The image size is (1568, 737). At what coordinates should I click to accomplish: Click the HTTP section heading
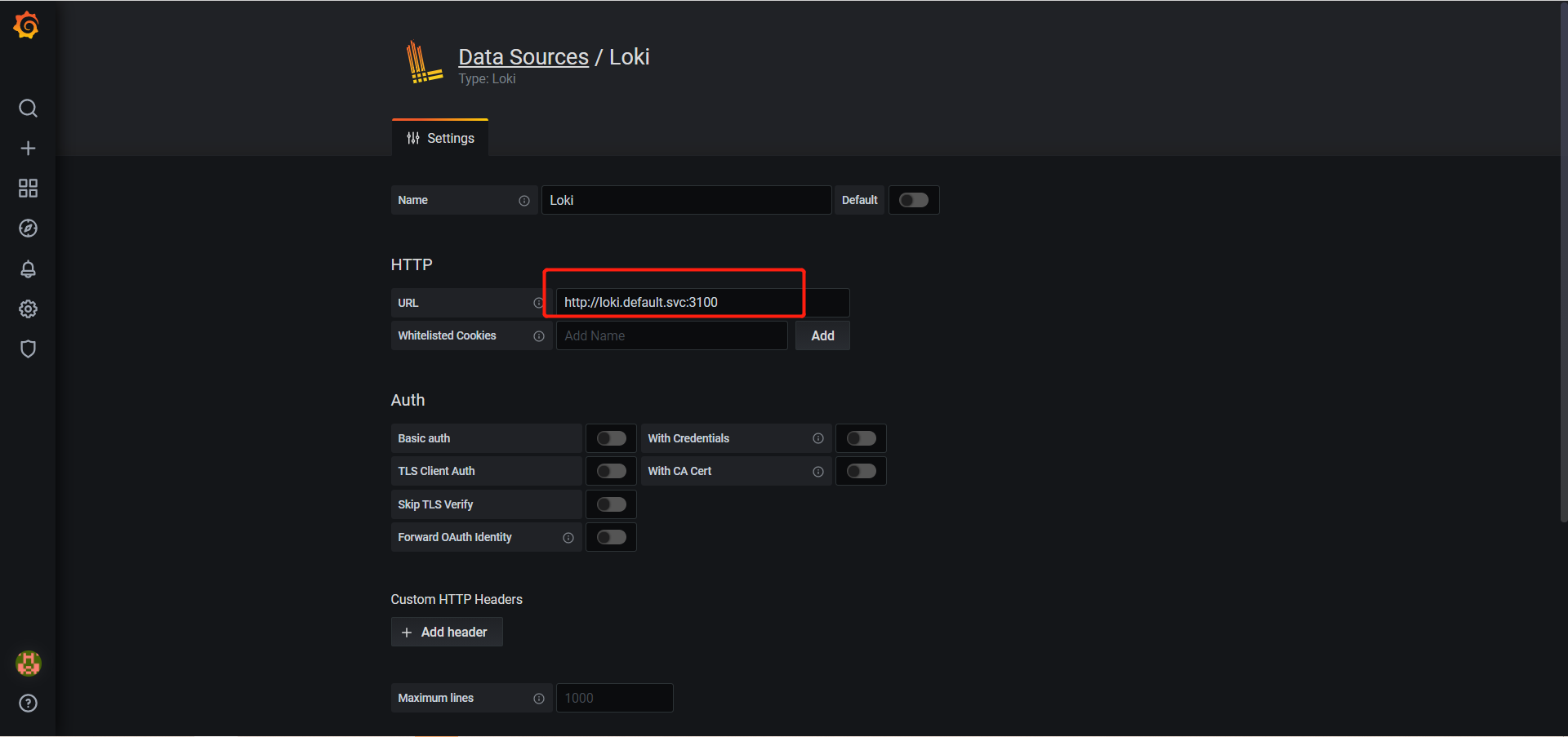pos(412,264)
